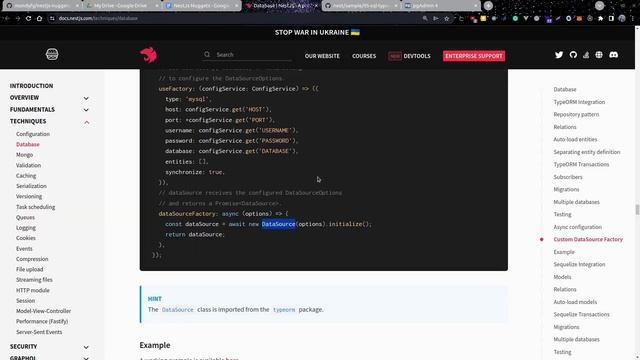Image resolution: width=640 pixels, height=360 pixels.
Task: Open a new browser tab with the plus icon
Action: pos(488,6)
